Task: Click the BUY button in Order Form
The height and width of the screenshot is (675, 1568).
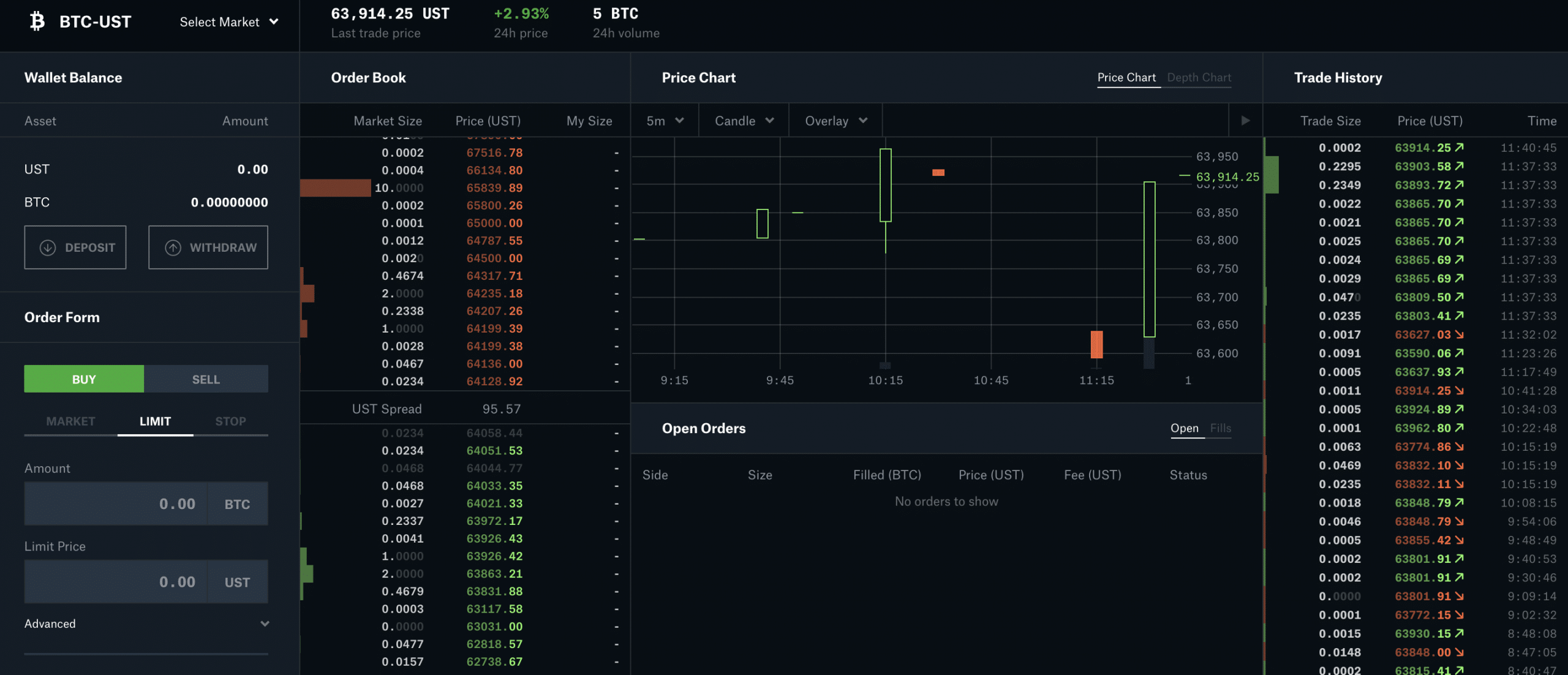Action: (x=83, y=378)
